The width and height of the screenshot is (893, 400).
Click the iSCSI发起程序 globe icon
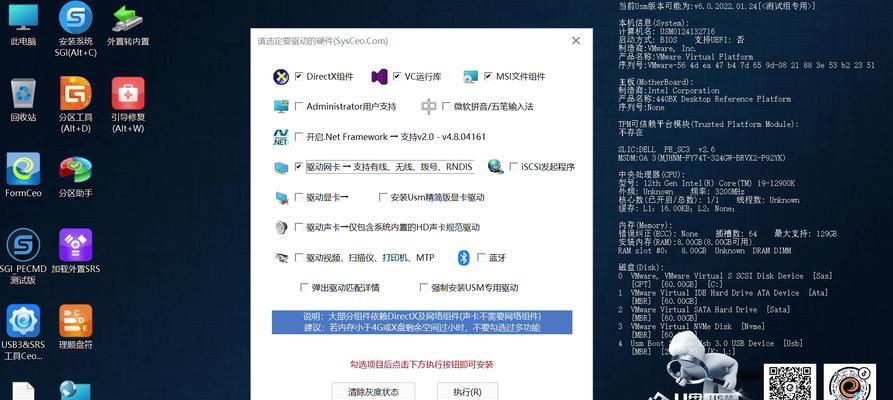[495, 166]
